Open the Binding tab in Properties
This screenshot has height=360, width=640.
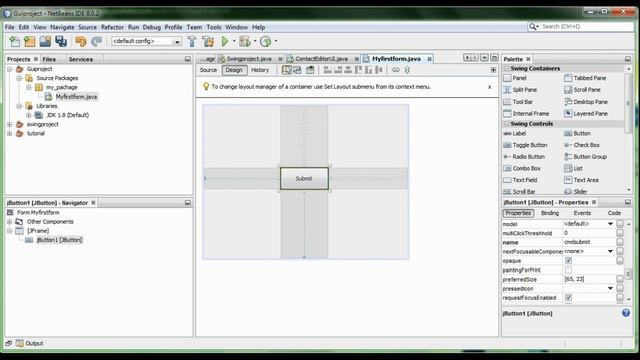pos(550,213)
